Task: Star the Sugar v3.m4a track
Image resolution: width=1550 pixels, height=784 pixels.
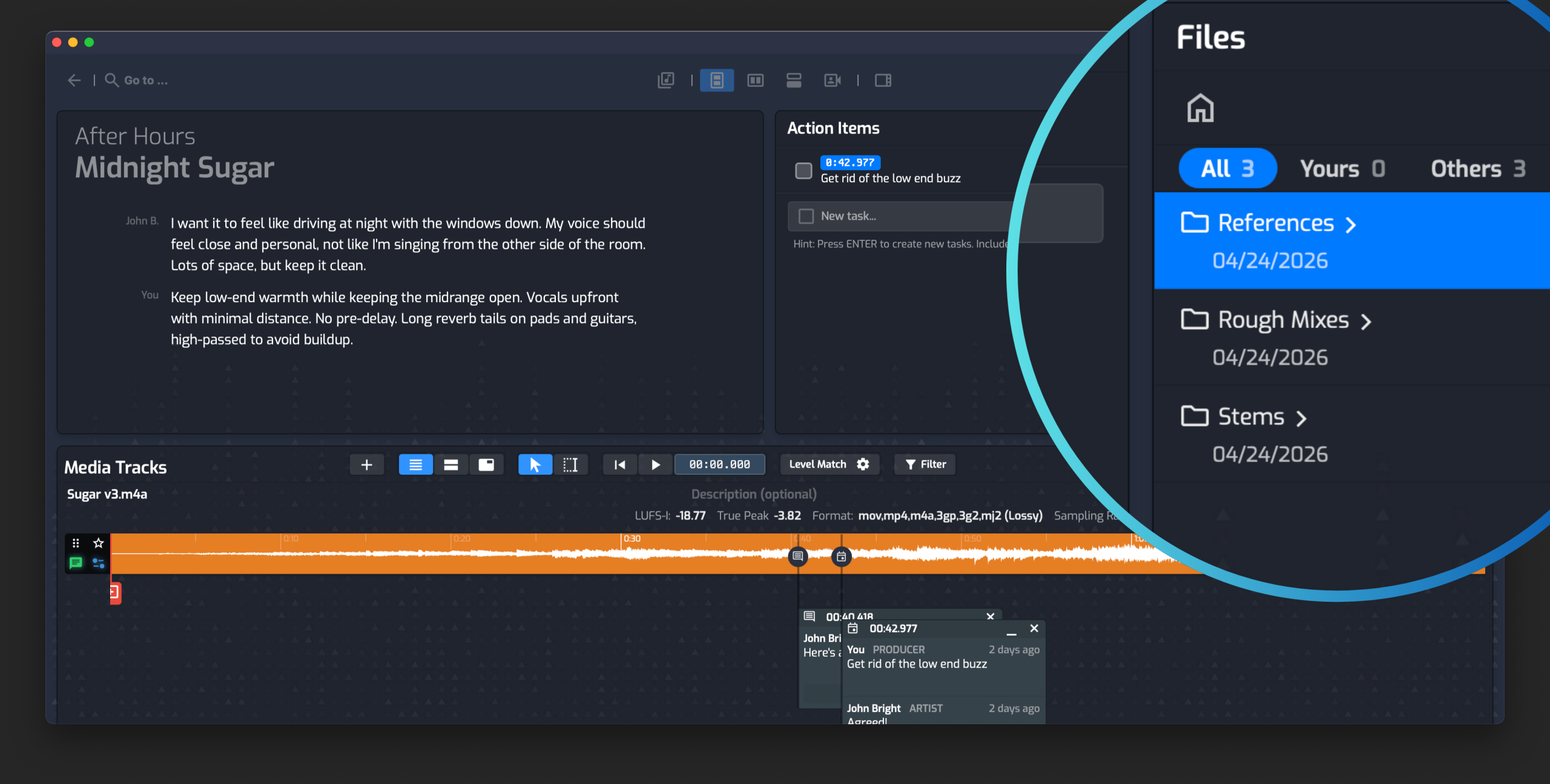Action: pos(99,543)
